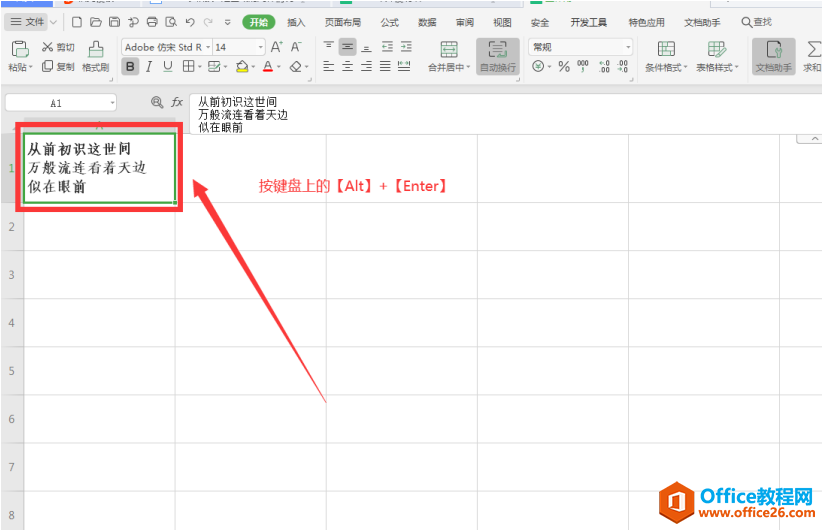Cut selection with 剪切 scissors
This screenshot has height=530, width=822.
click(x=58, y=47)
